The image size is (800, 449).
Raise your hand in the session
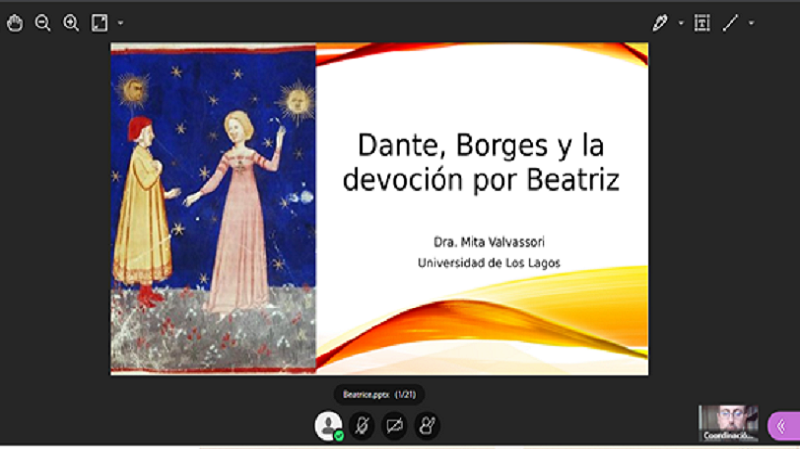pos(427,426)
